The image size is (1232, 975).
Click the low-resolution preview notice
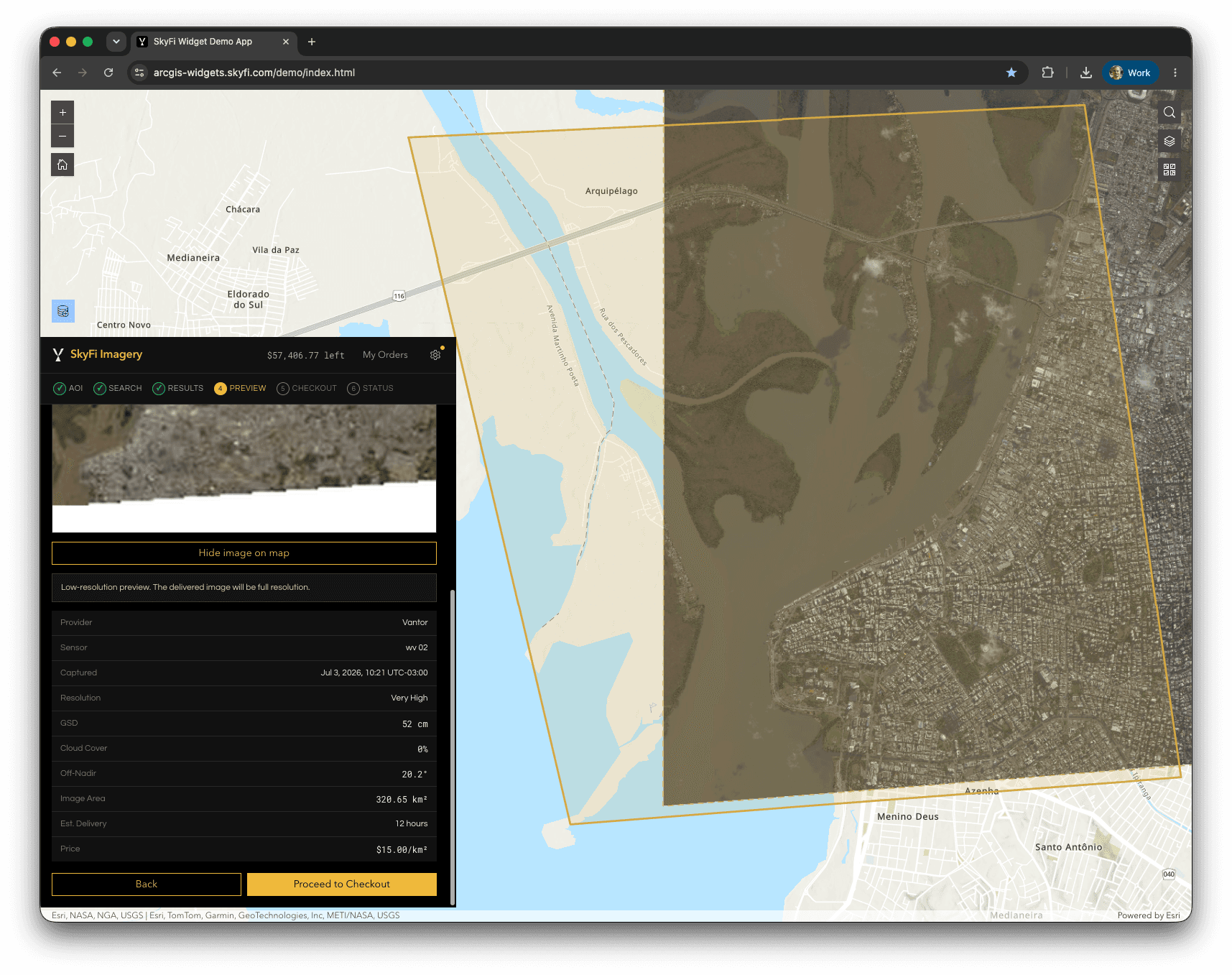(244, 588)
